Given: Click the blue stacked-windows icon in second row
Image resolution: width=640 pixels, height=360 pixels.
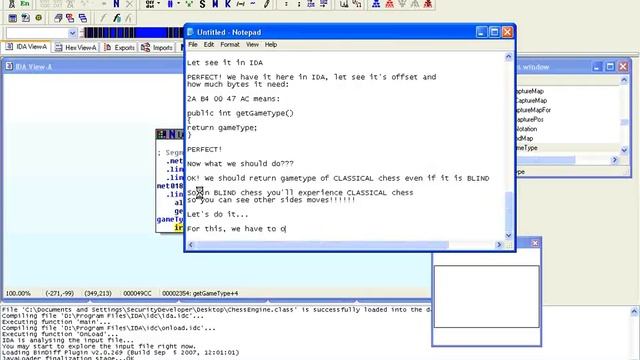Looking at the screenshot, I should [x=83, y=18].
